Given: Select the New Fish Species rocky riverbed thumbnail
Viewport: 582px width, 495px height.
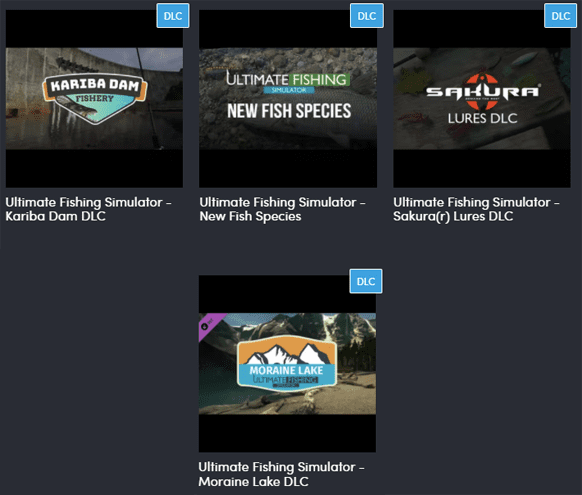Looking at the screenshot, I should [x=288, y=98].
